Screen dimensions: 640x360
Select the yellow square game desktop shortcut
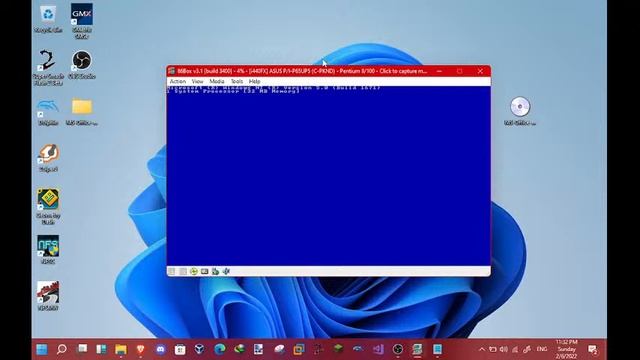pos(48,206)
